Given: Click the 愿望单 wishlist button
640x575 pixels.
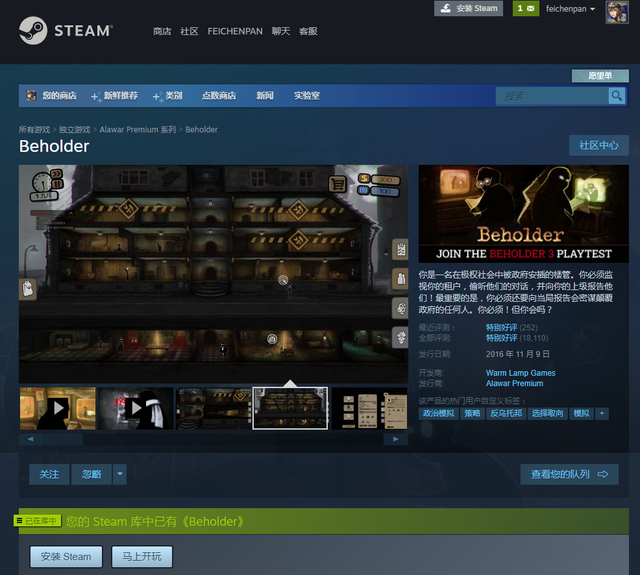Looking at the screenshot, I should point(600,75).
